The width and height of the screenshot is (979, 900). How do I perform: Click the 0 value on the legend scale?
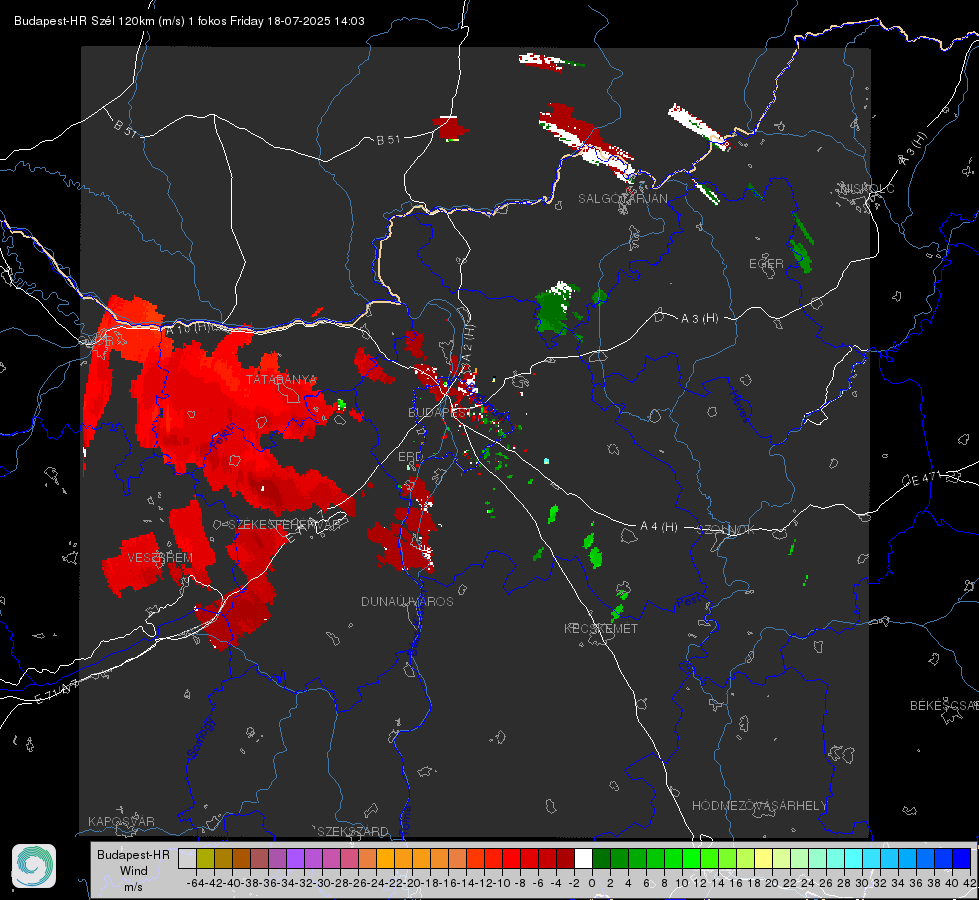(x=592, y=883)
